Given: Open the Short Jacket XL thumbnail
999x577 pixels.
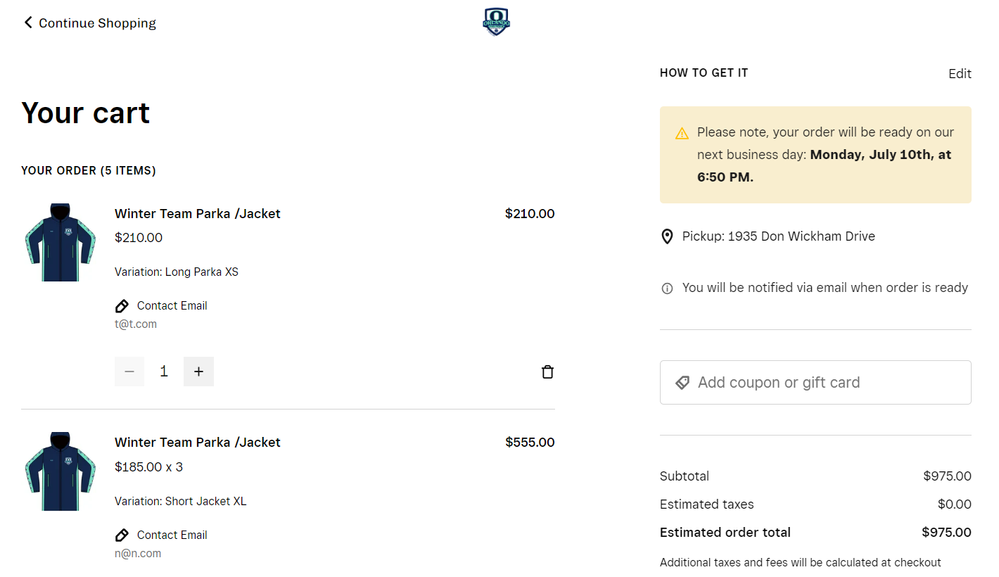Looking at the screenshot, I should [60, 472].
